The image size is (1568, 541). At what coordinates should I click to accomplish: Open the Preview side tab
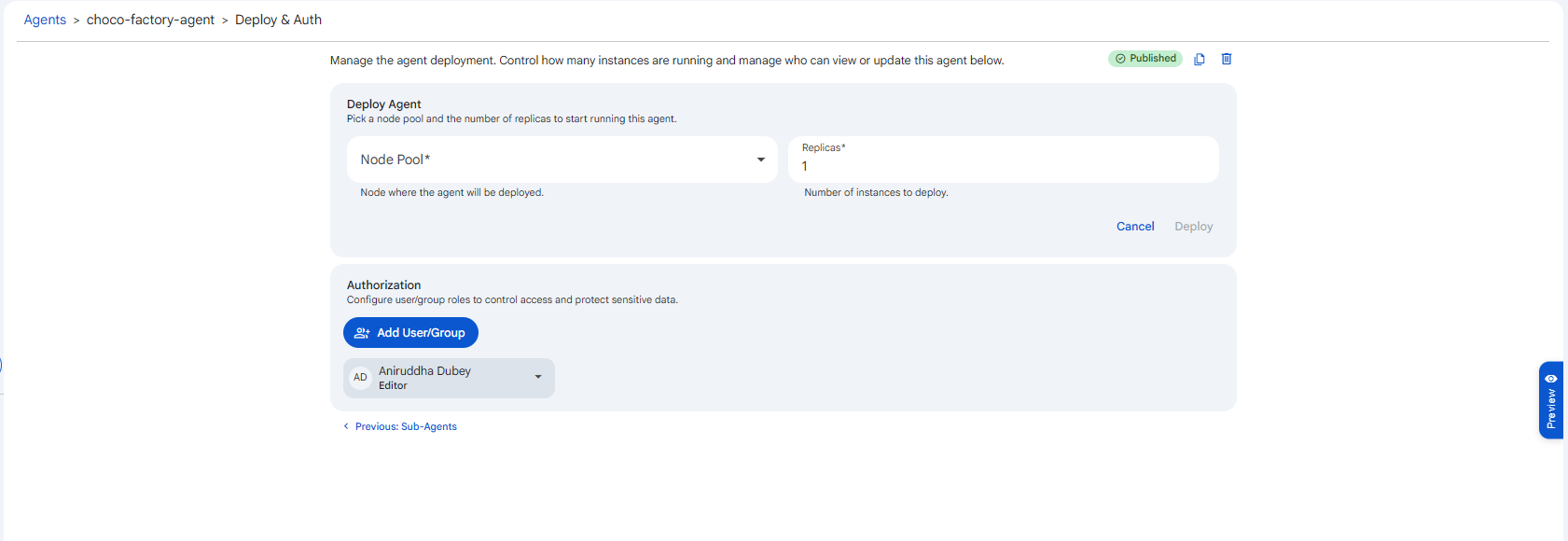[x=1551, y=400]
